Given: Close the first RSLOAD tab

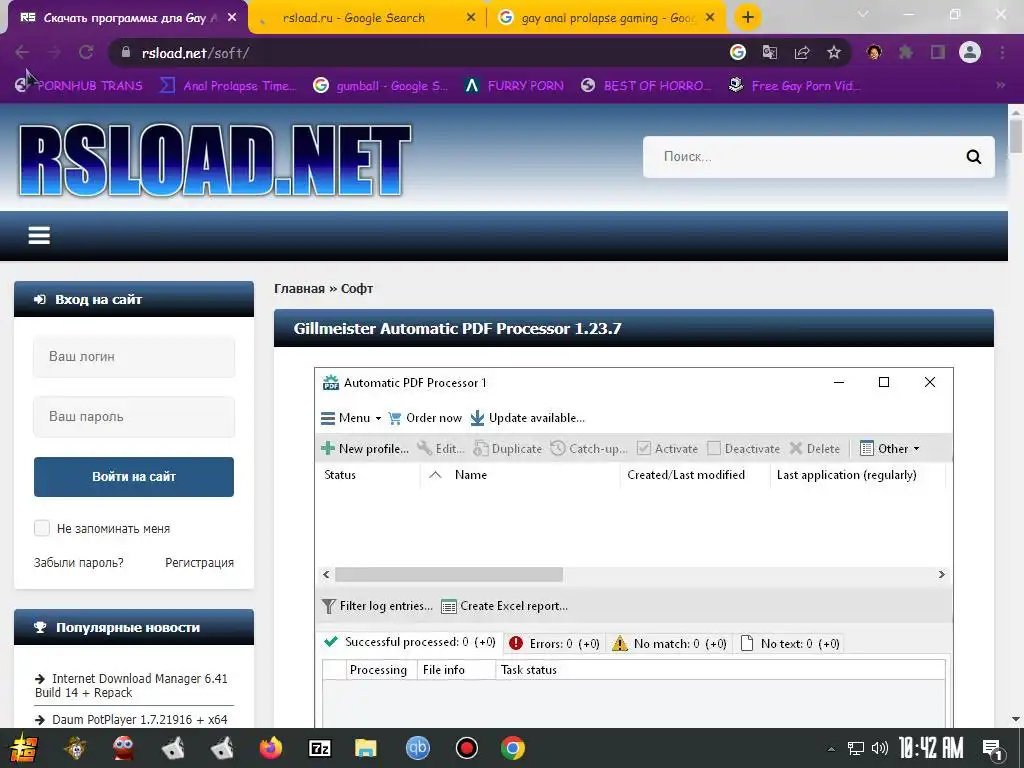Looking at the screenshot, I should coord(232,18).
